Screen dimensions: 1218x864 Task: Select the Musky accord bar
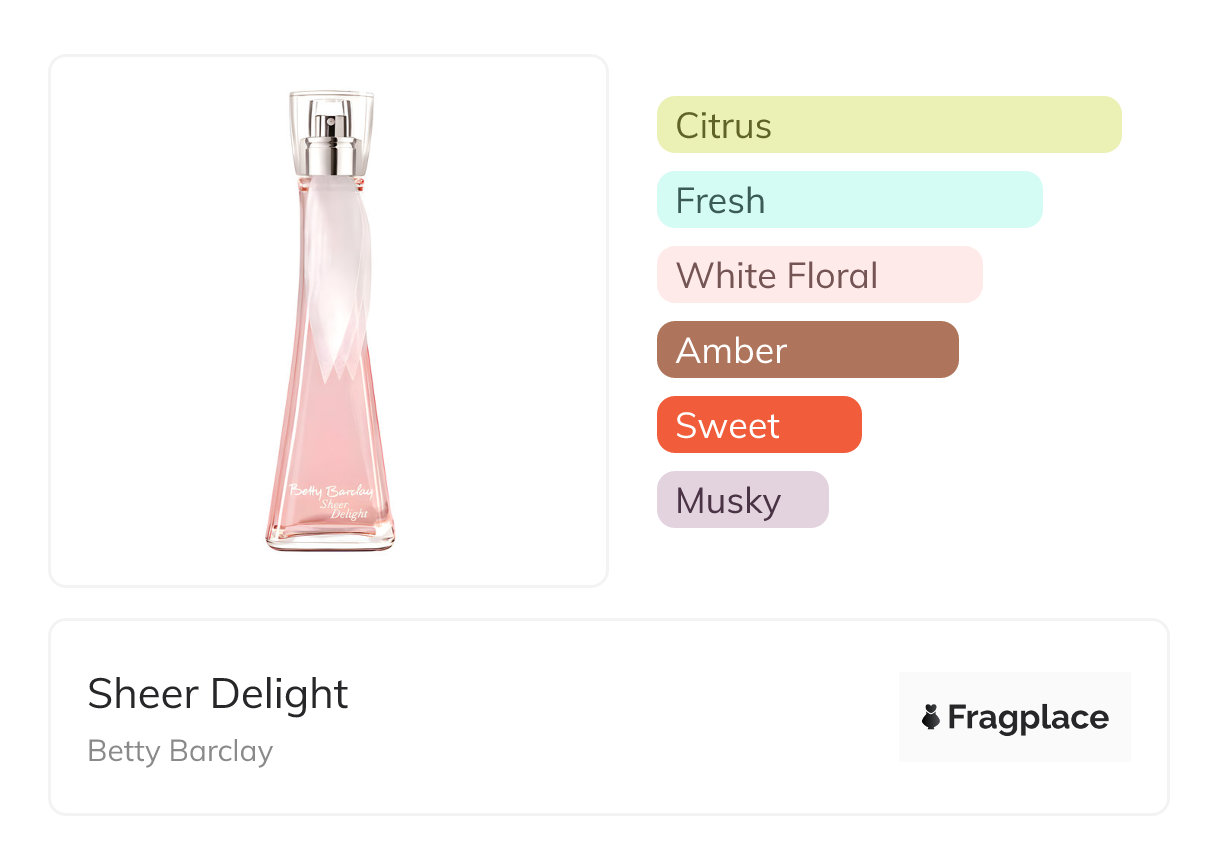742,500
